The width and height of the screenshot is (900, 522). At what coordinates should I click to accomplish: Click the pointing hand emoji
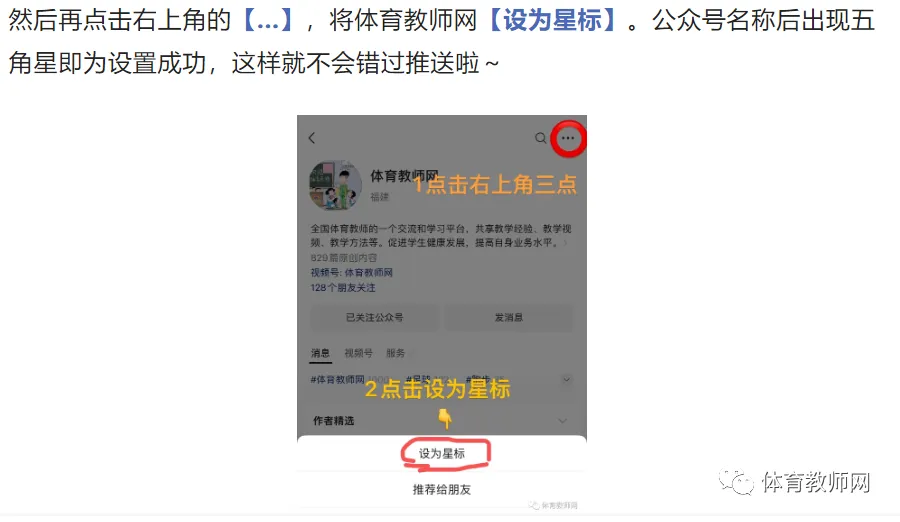coord(444,419)
